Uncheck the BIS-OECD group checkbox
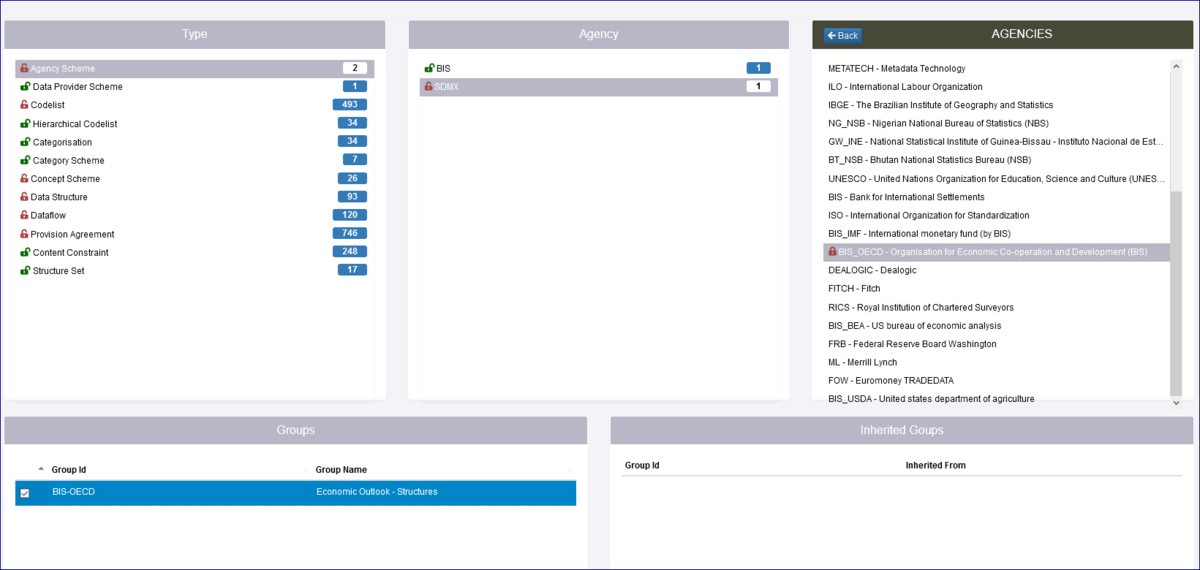The height and width of the screenshot is (570, 1200). click(x=25, y=493)
